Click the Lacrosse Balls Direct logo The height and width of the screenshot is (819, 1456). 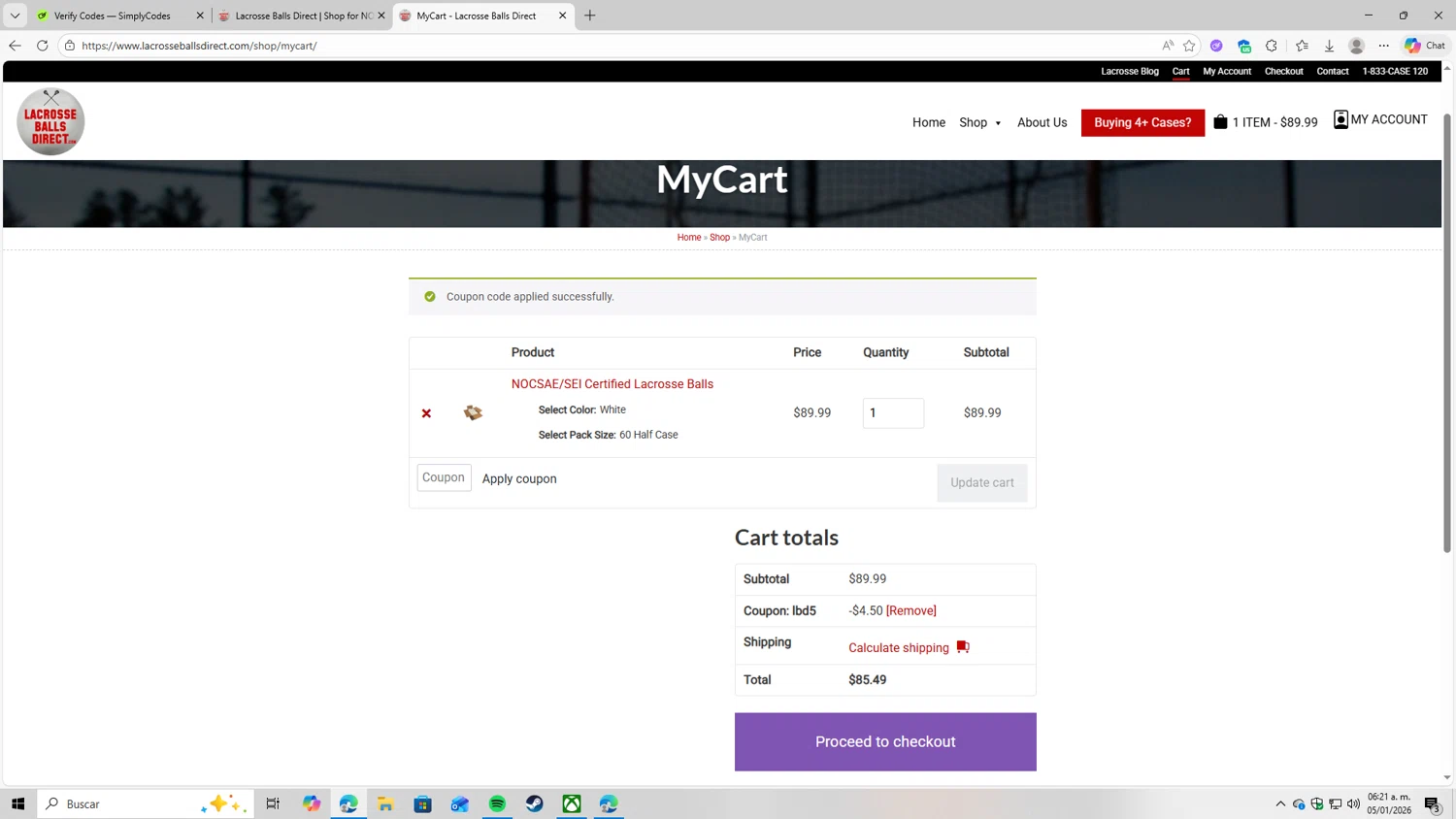pos(50,122)
